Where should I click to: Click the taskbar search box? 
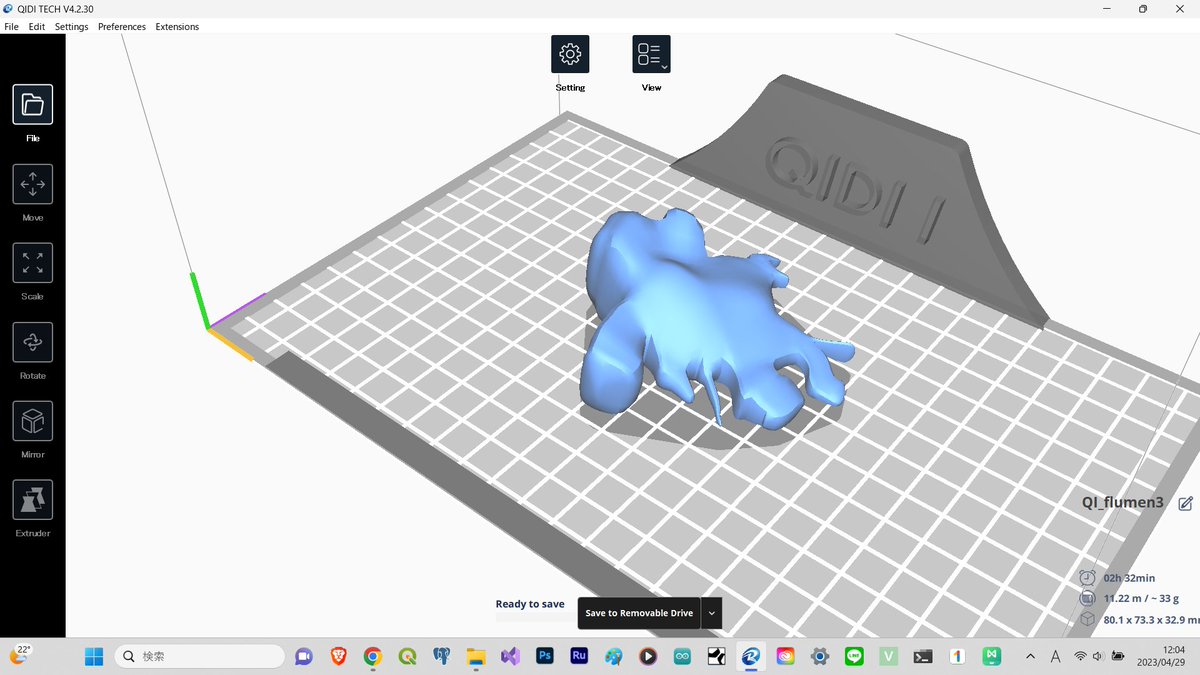point(199,656)
